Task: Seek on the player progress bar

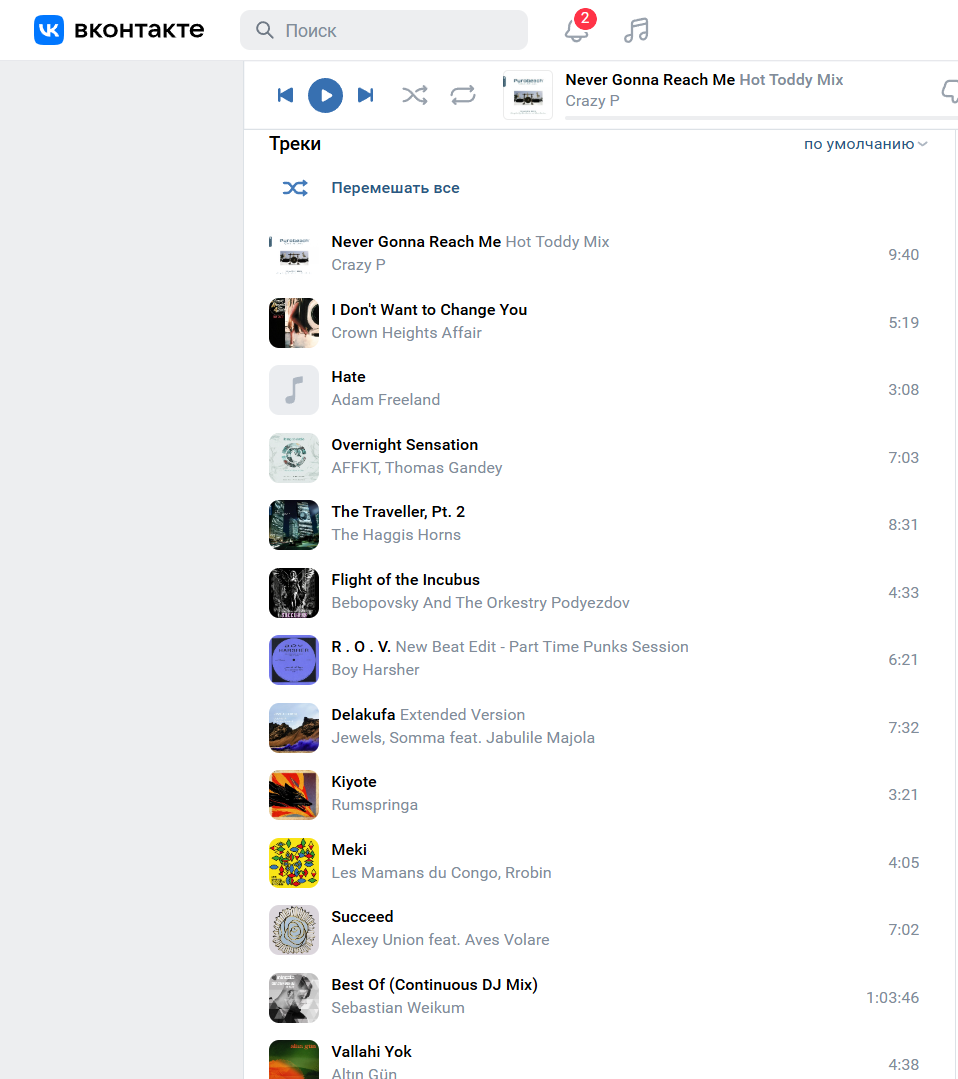Action: [761, 118]
